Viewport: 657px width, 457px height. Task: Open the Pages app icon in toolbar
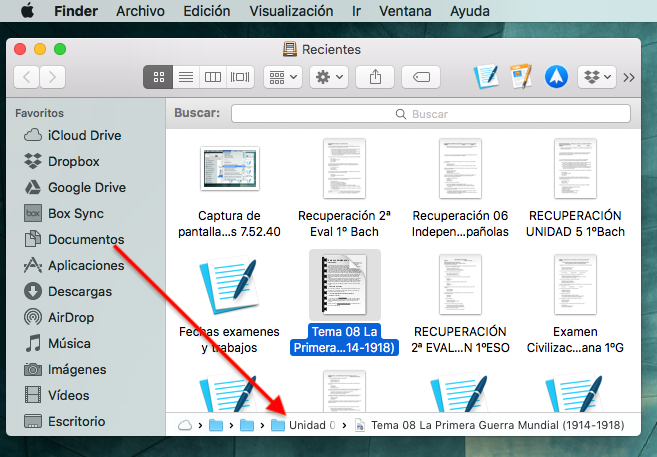521,77
